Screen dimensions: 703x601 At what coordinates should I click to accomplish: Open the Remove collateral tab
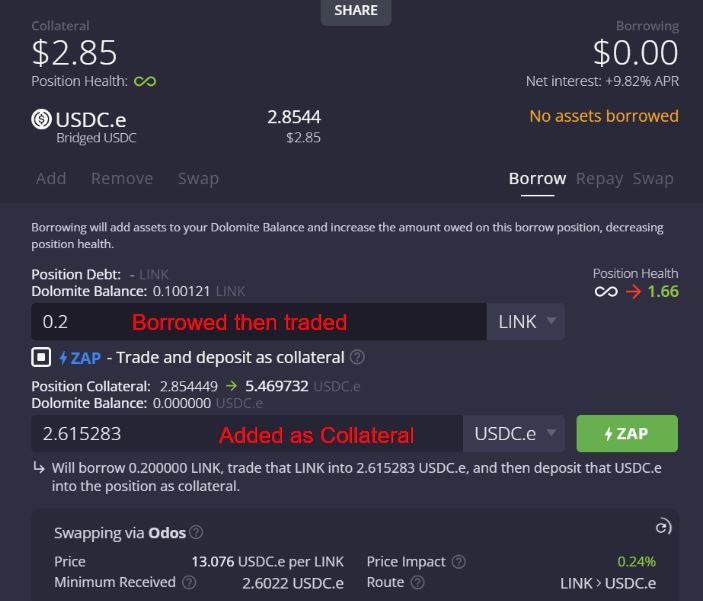tap(122, 178)
